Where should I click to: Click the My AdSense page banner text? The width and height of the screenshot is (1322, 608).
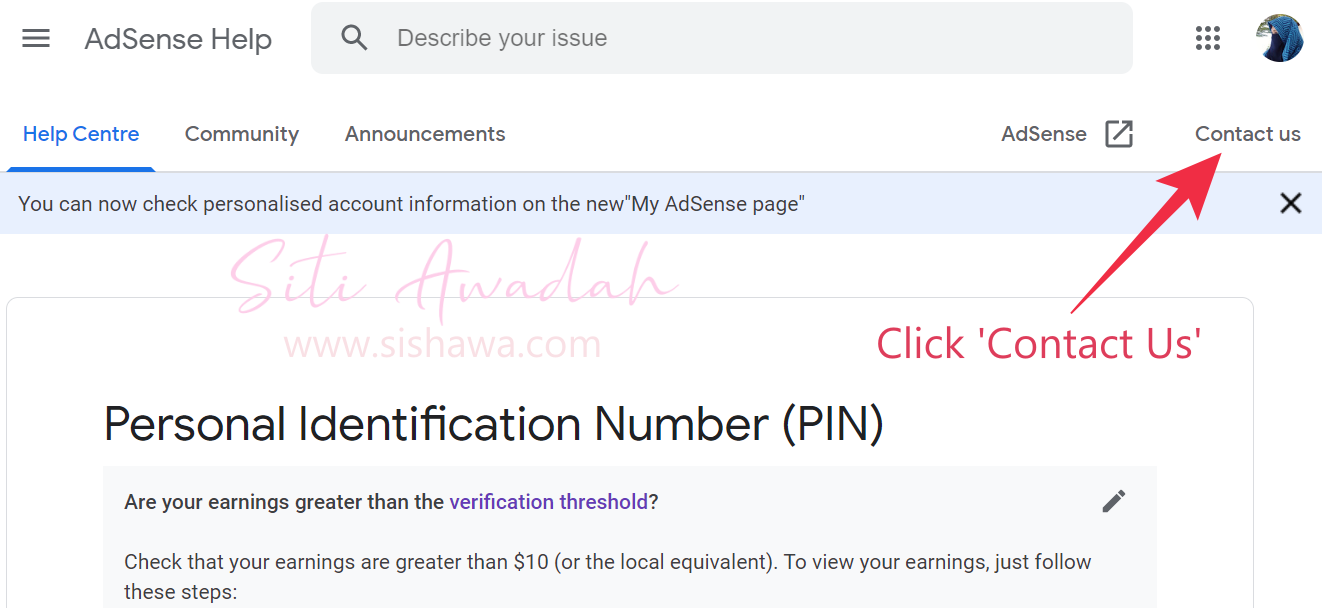tap(411, 204)
